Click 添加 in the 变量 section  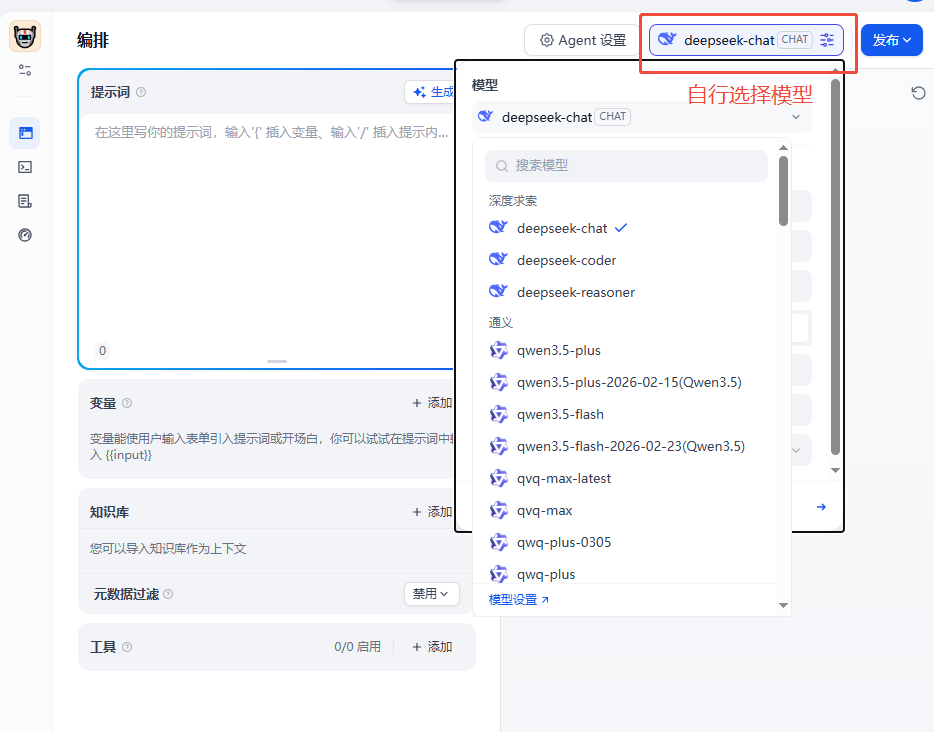click(432, 403)
